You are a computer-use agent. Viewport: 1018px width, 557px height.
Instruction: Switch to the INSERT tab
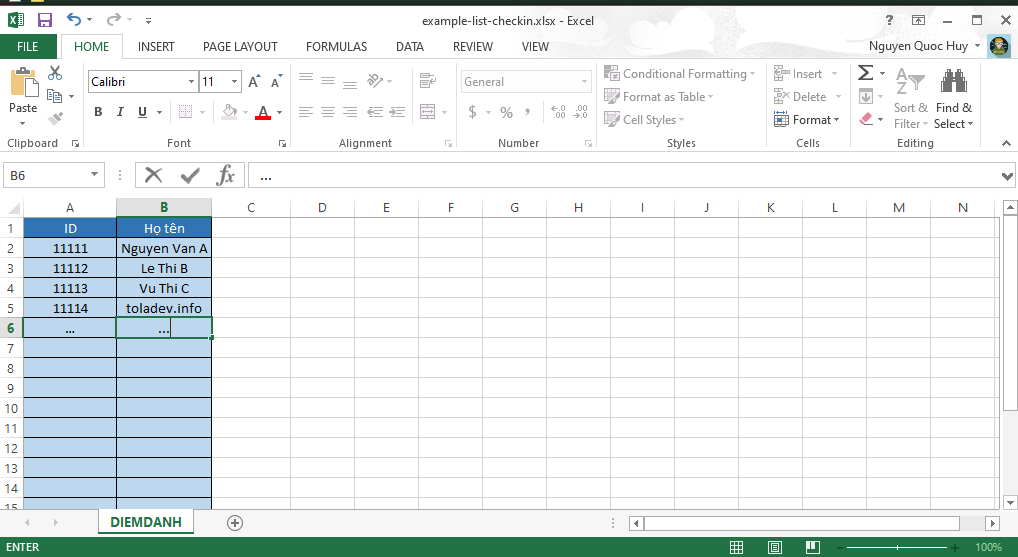pos(156,47)
